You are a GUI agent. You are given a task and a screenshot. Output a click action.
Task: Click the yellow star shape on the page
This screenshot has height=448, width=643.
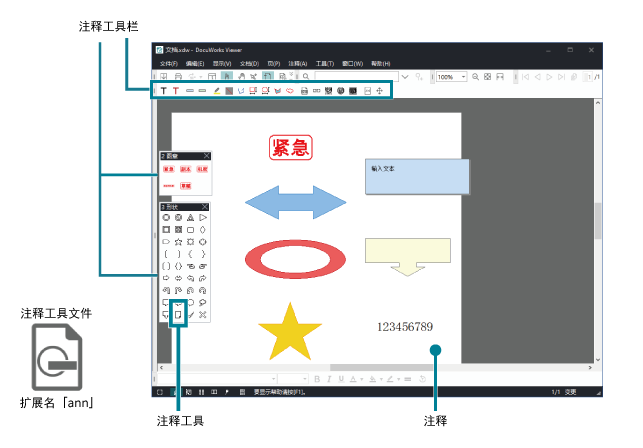289,331
